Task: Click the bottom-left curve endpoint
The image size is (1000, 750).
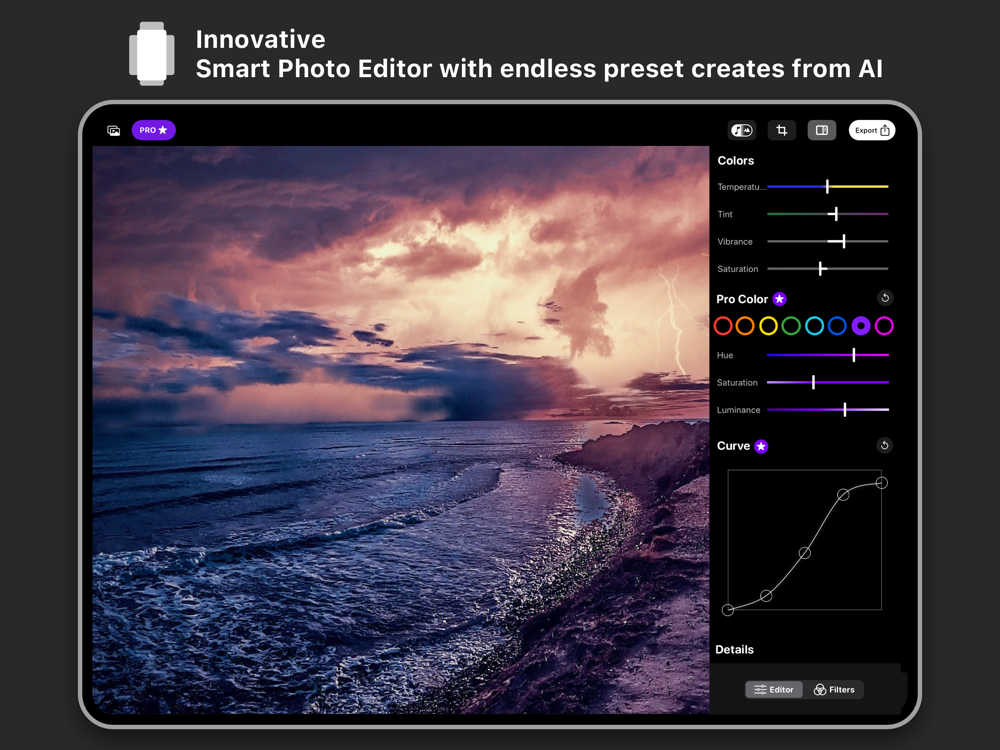Action: point(728,610)
